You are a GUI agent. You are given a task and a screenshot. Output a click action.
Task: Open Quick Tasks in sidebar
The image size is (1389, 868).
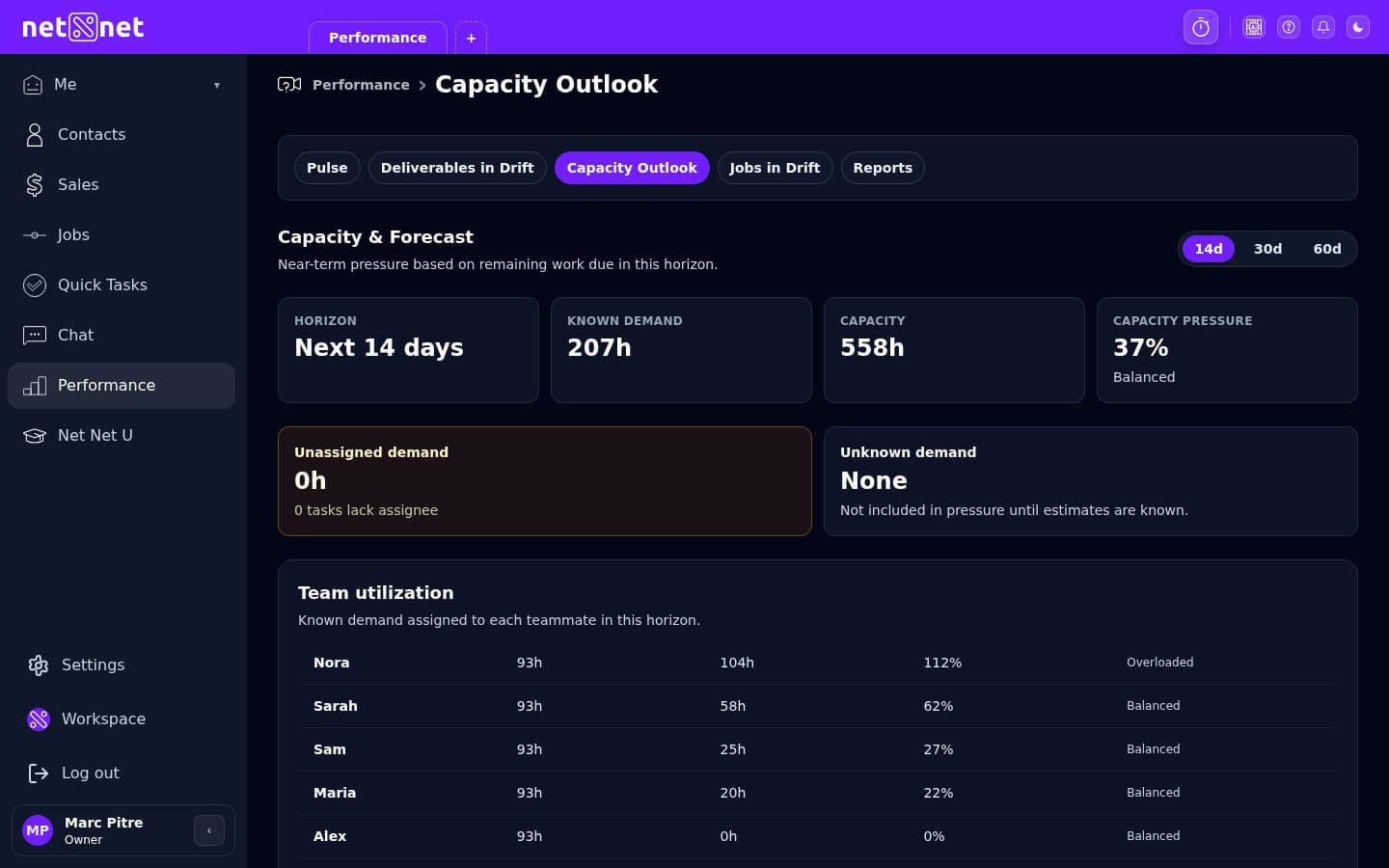(101, 285)
